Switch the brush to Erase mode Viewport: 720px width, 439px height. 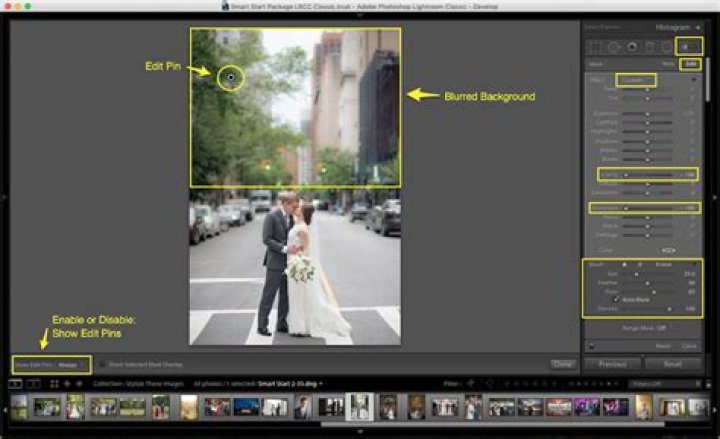(x=663, y=264)
